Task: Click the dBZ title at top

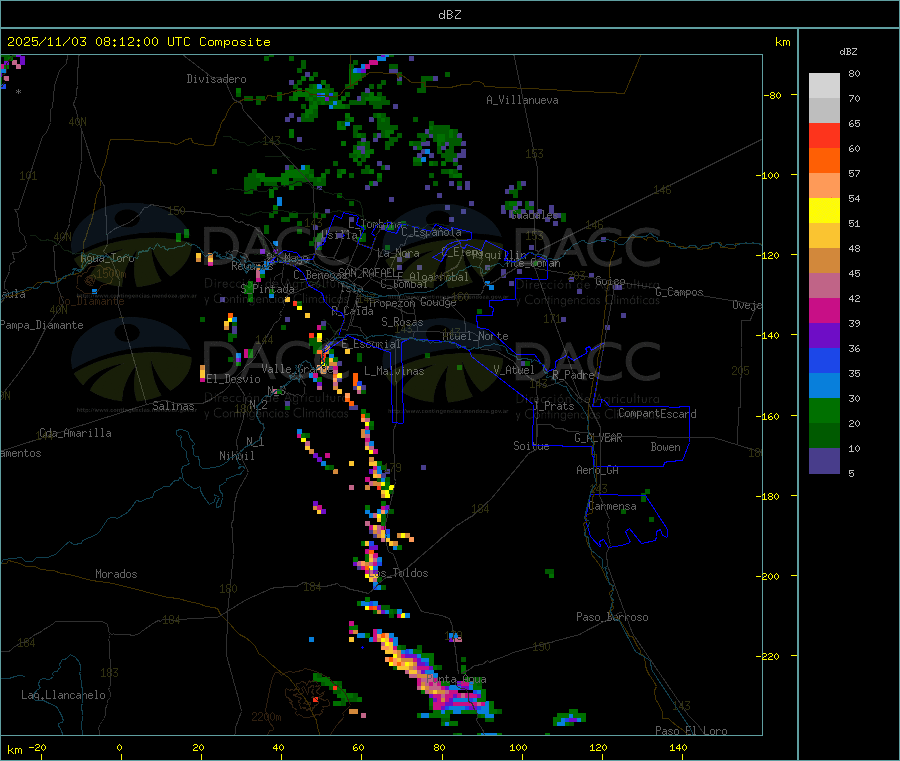Action: point(449,14)
